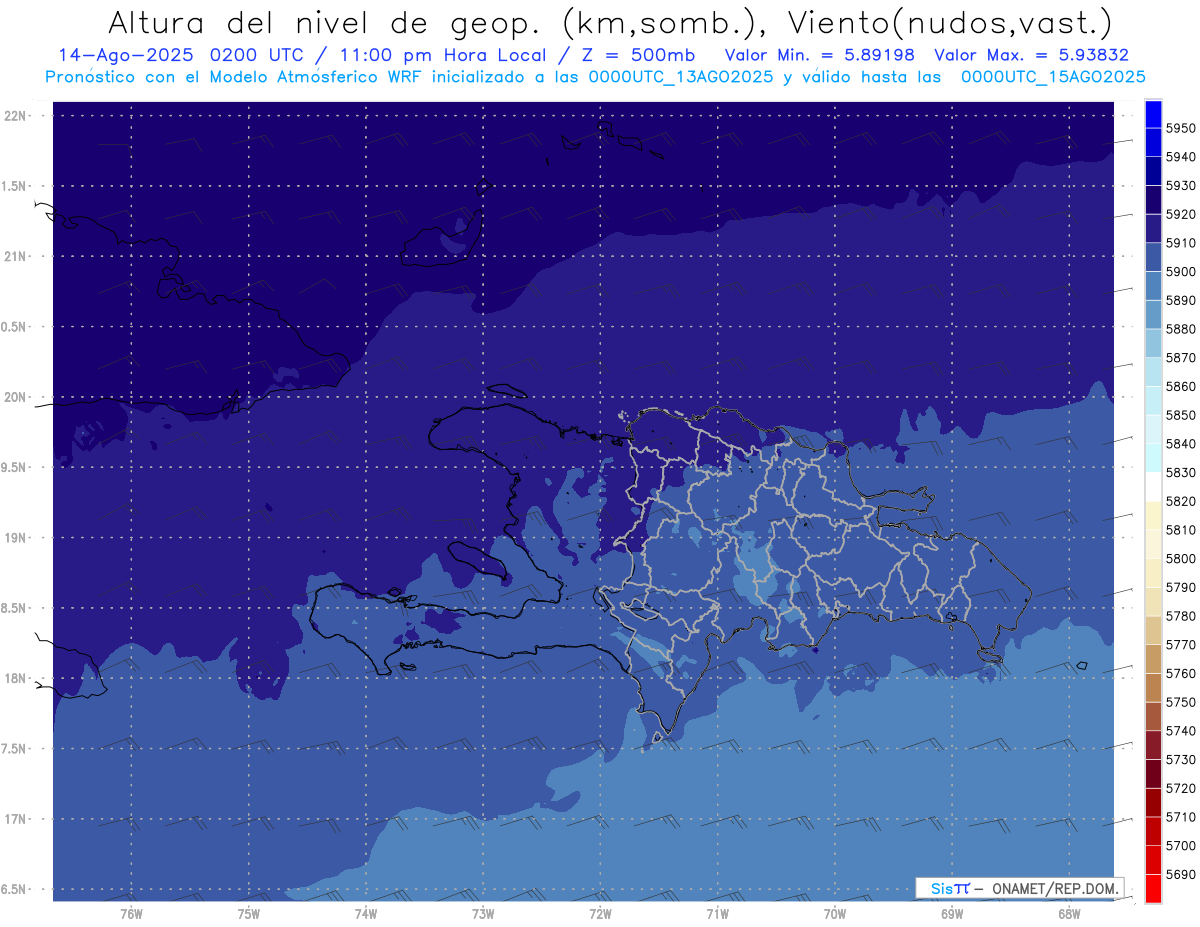Select the "73W" longitude label
1200x927 pixels.
point(482,913)
